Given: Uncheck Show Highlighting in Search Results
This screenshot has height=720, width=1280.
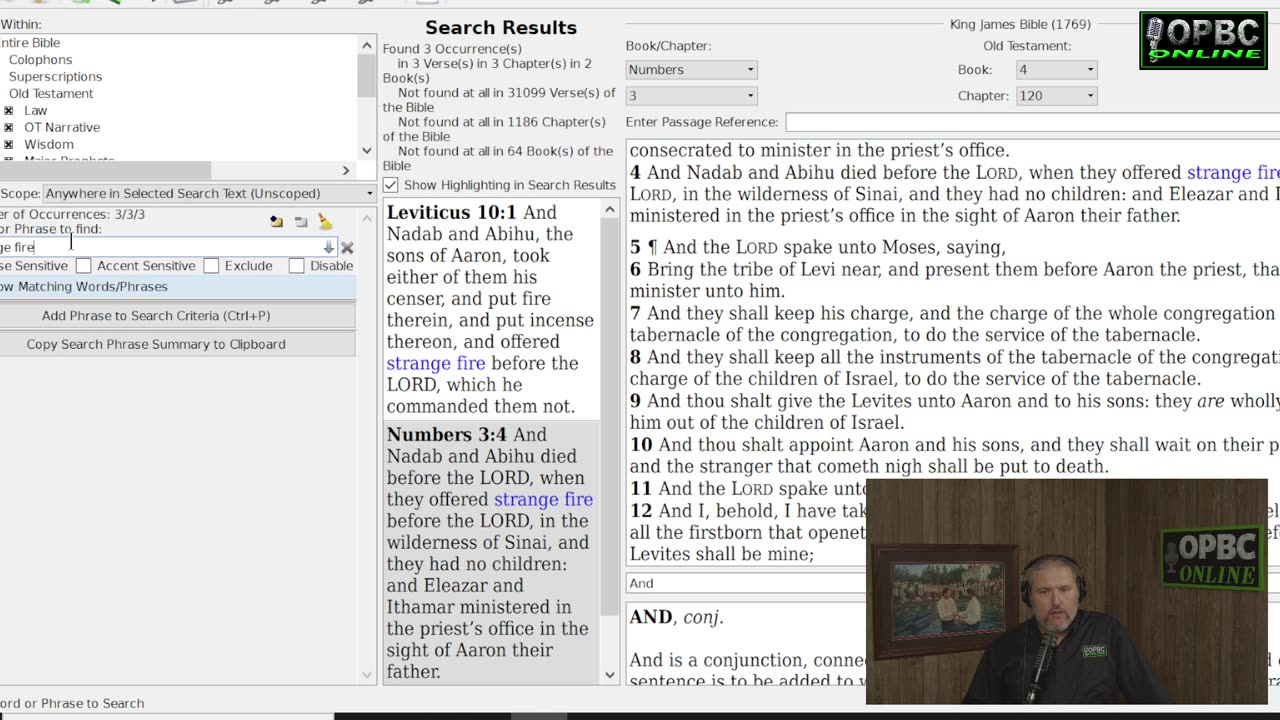Looking at the screenshot, I should 391,185.
